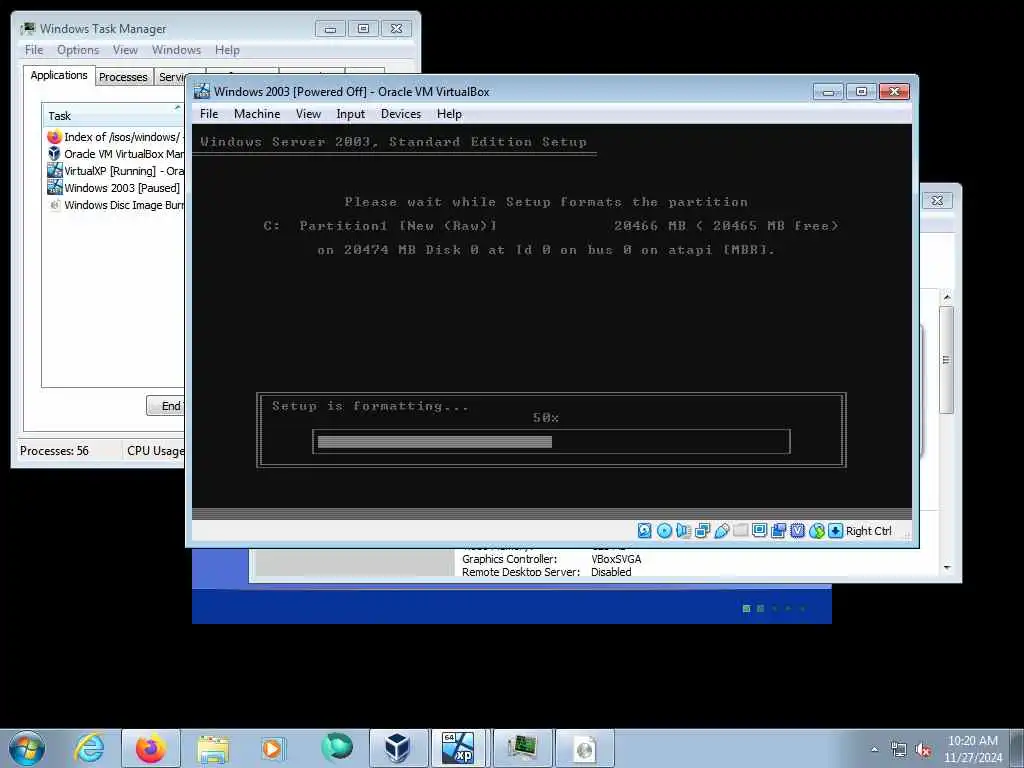Click the keyboard capture arrow icon
The image size is (1024, 768).
pos(835,531)
